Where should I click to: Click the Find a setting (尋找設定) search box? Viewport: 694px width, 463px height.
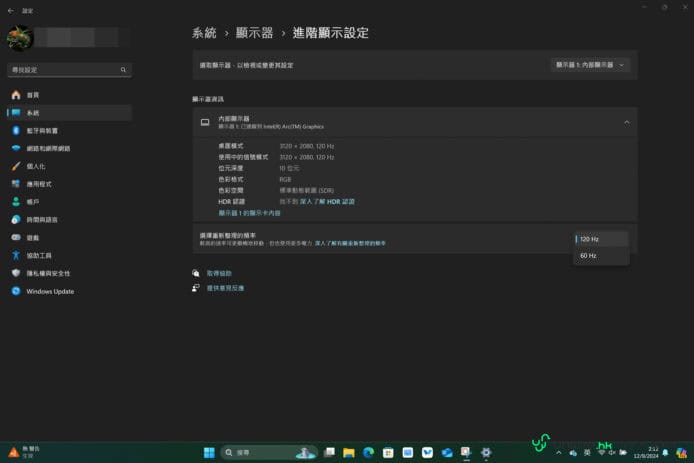point(68,70)
